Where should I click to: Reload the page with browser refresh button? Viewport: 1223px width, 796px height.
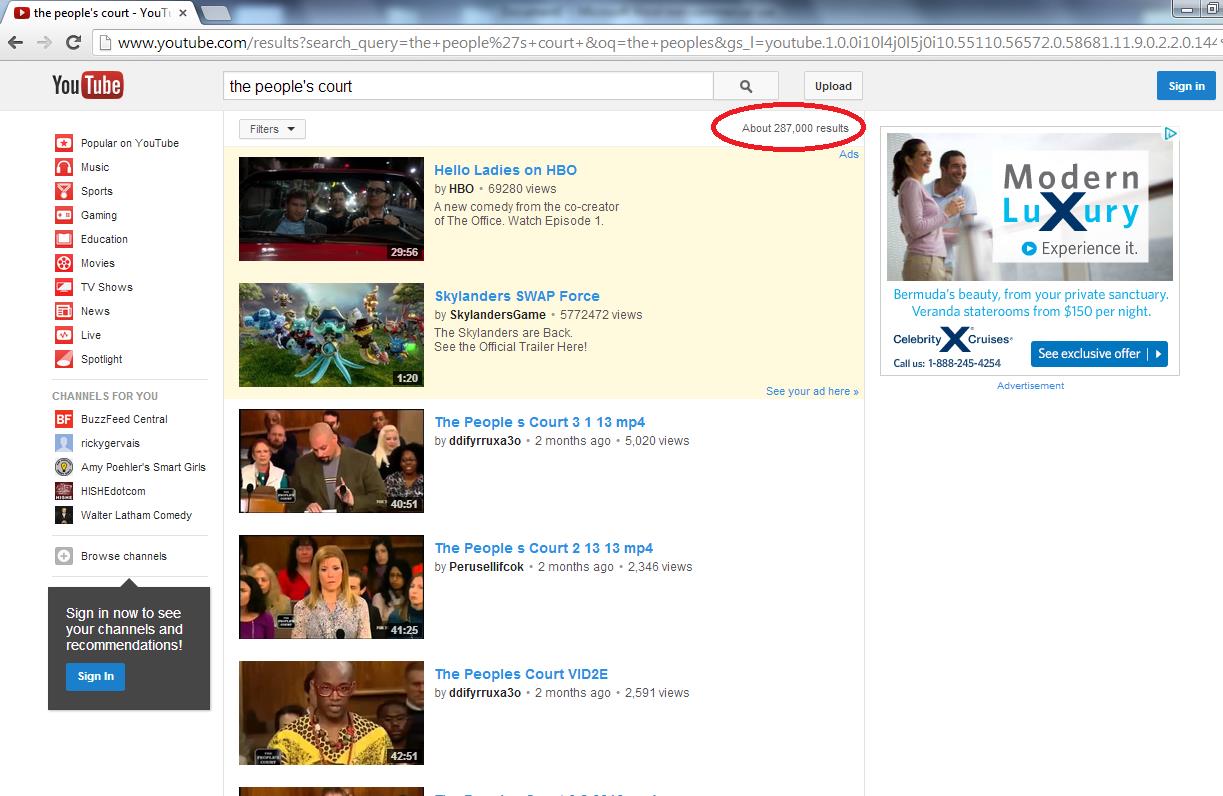click(x=73, y=42)
